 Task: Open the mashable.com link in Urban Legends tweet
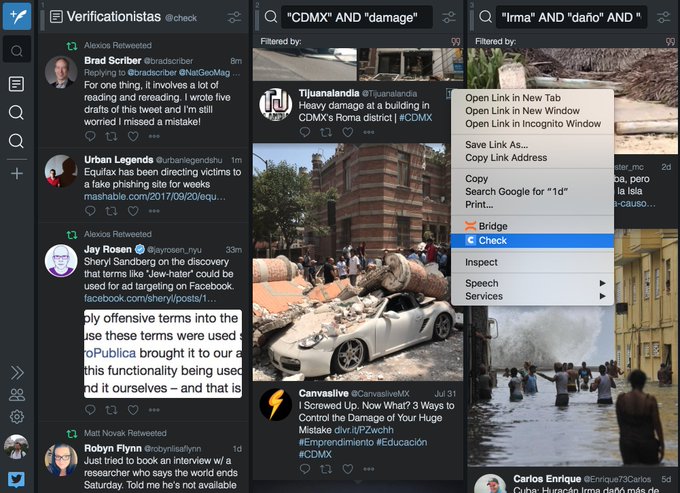click(x=155, y=196)
